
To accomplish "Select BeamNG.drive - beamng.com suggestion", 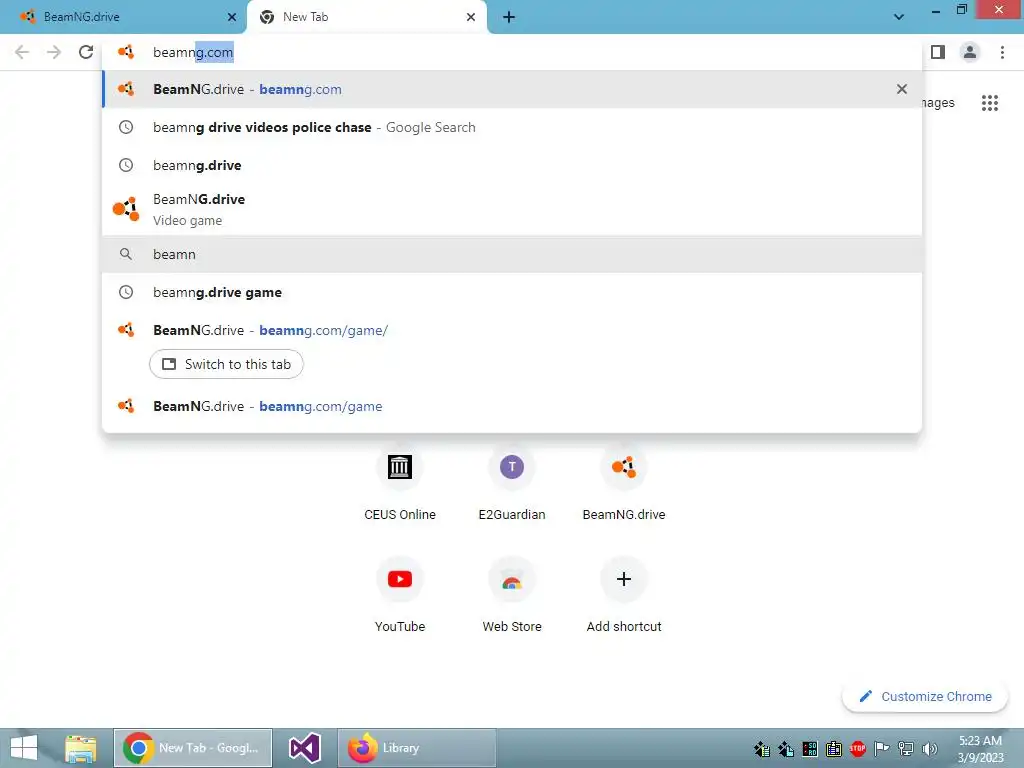I will point(512,89).
